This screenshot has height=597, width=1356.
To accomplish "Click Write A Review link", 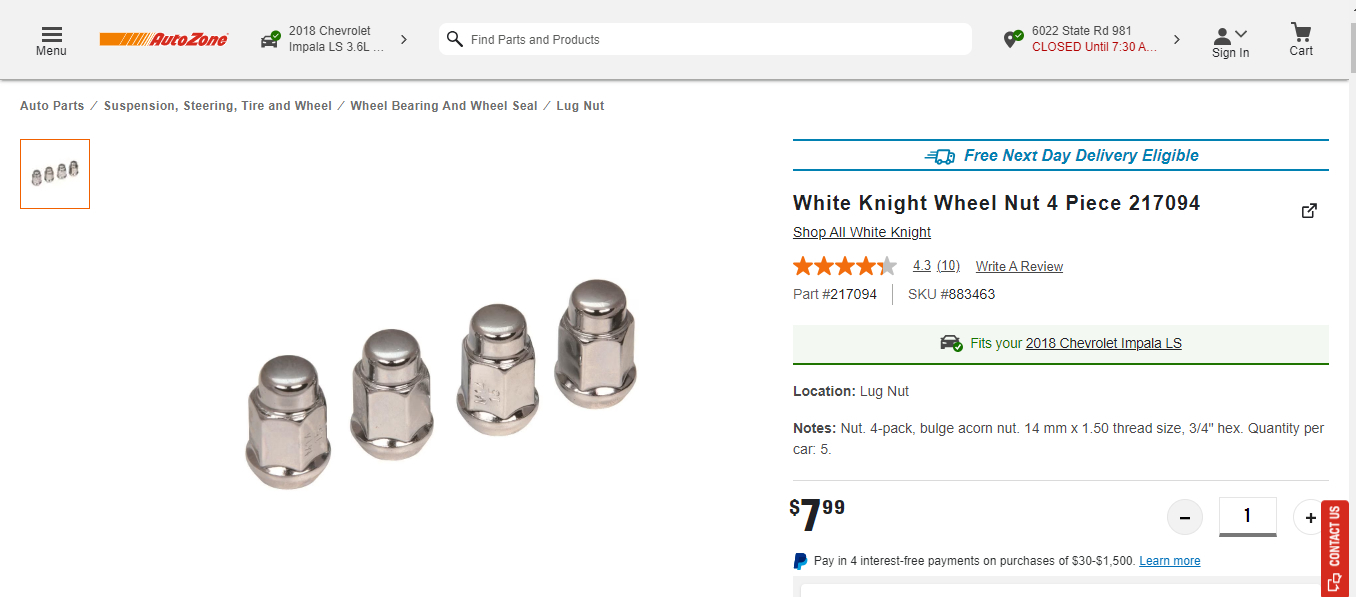I will 1019,266.
